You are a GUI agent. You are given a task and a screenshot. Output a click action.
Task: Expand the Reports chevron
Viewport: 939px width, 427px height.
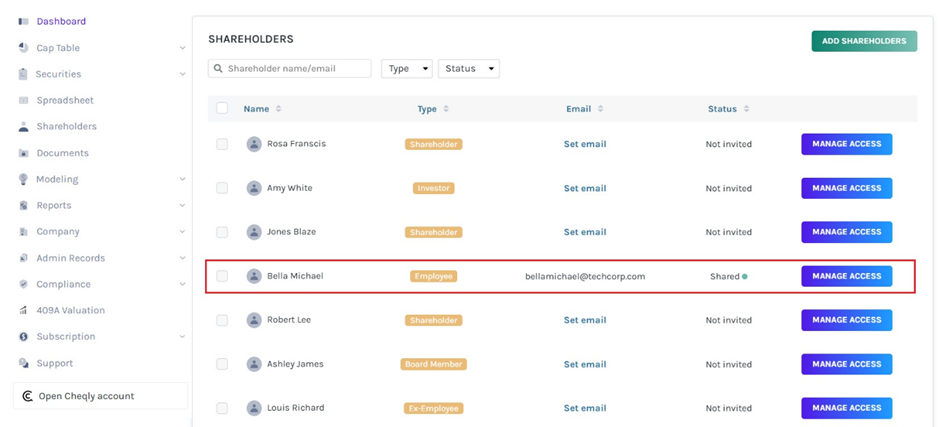tap(182, 205)
